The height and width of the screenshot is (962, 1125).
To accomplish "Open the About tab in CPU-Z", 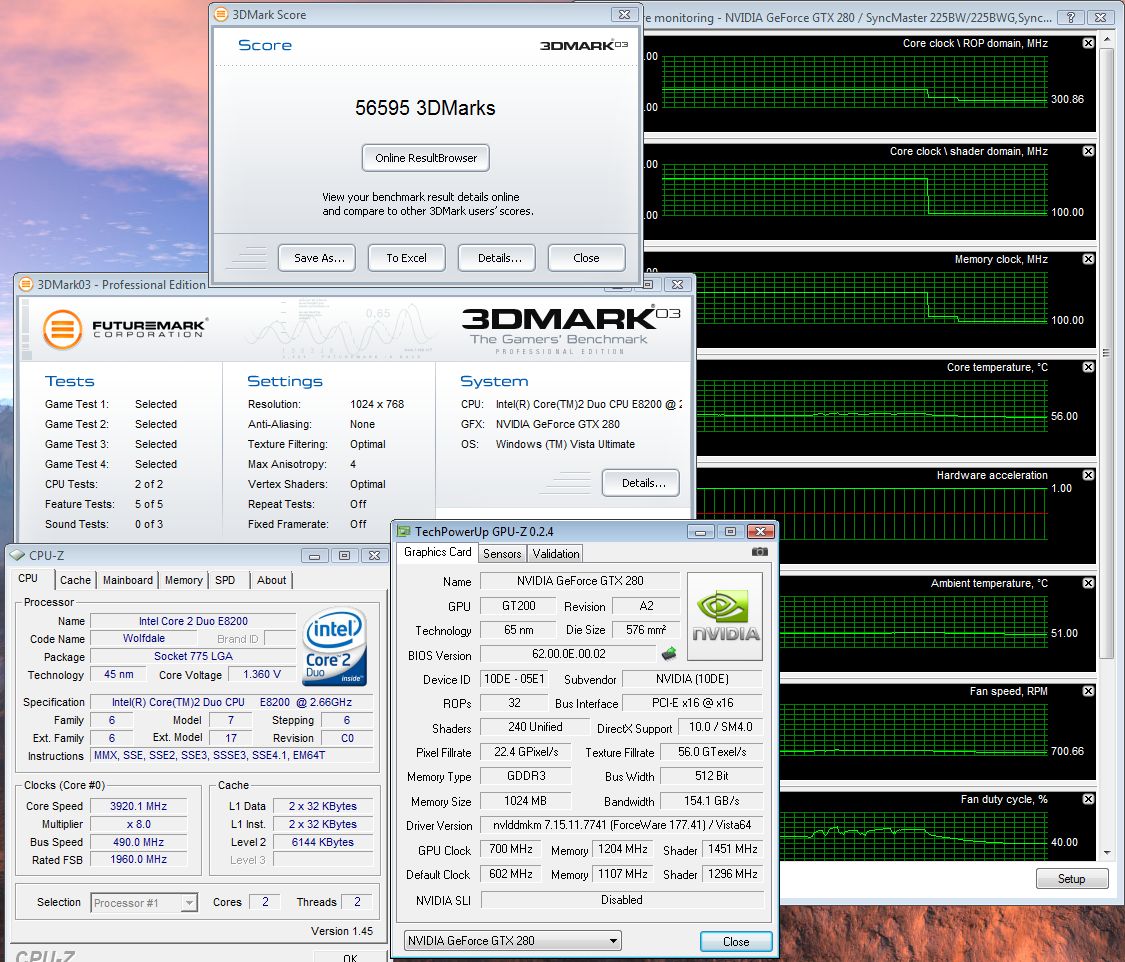I will point(271,580).
